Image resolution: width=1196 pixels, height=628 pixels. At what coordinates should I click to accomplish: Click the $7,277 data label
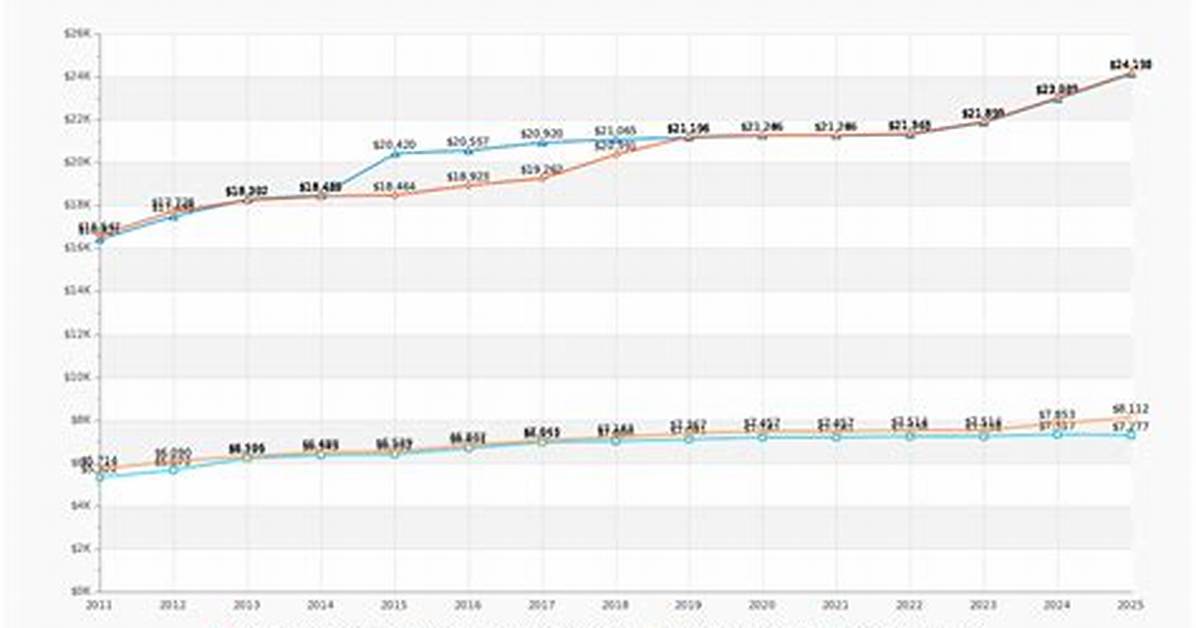[x=1130, y=427]
